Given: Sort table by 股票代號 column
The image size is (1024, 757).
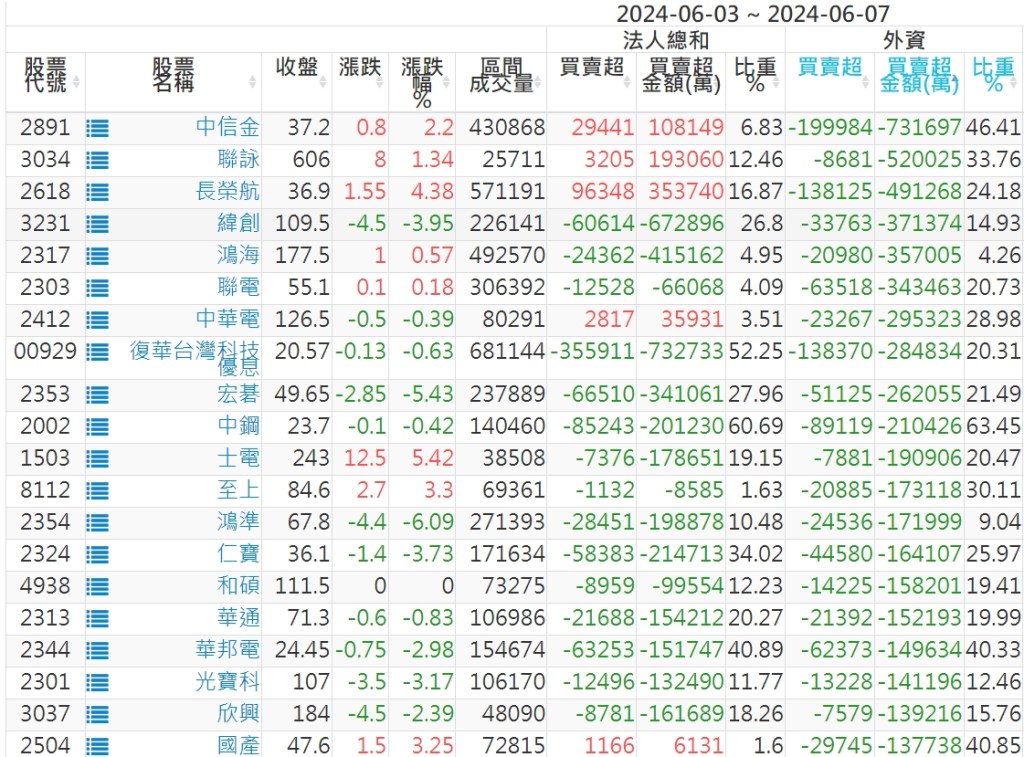Looking at the screenshot, I should [x=45, y=76].
